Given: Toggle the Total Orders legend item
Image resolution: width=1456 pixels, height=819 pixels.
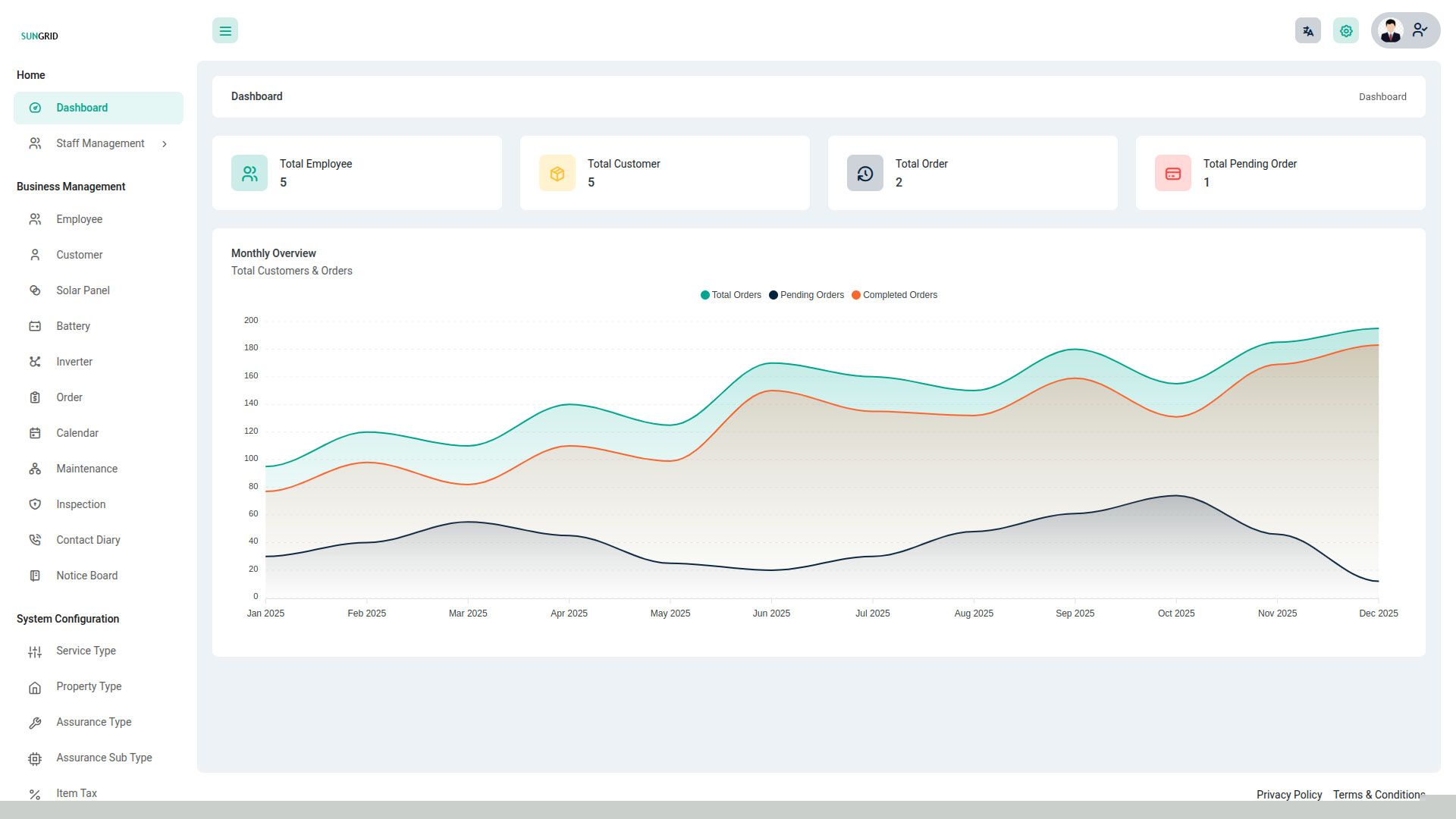Looking at the screenshot, I should point(730,295).
